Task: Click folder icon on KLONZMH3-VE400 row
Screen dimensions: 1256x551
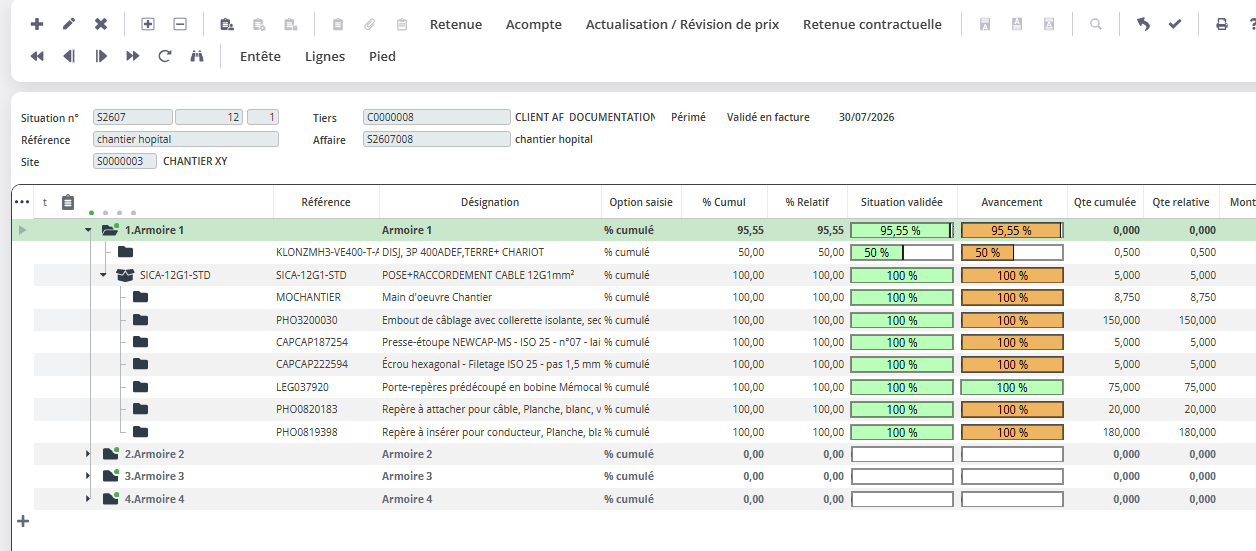Action: tap(125, 252)
